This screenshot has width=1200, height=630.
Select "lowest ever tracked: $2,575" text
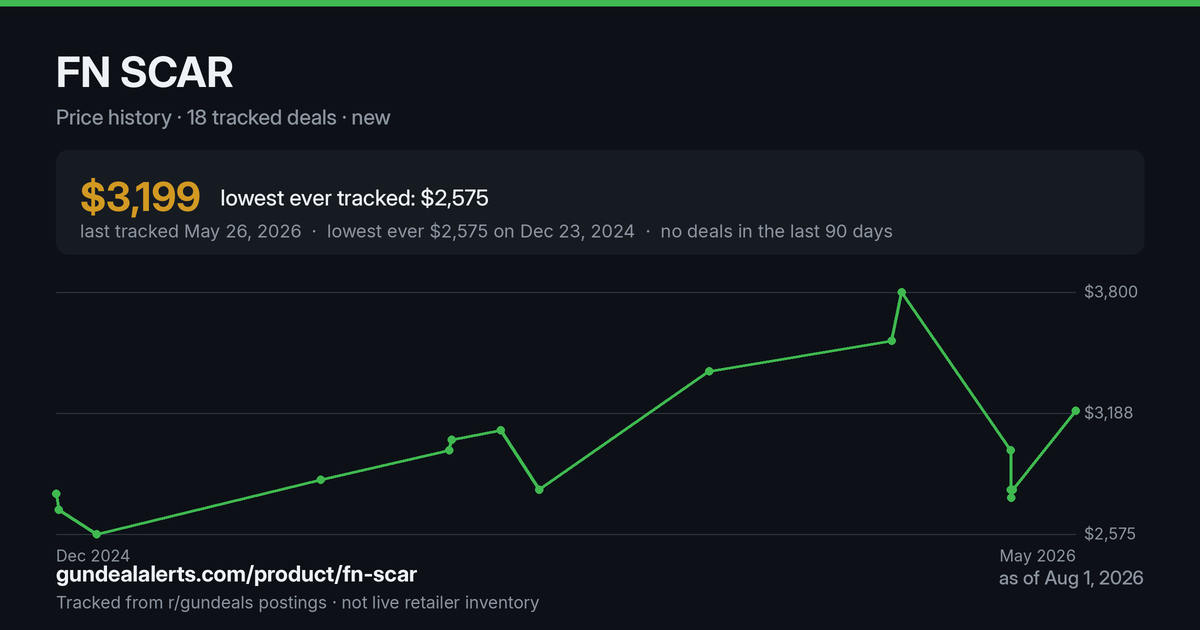(354, 198)
